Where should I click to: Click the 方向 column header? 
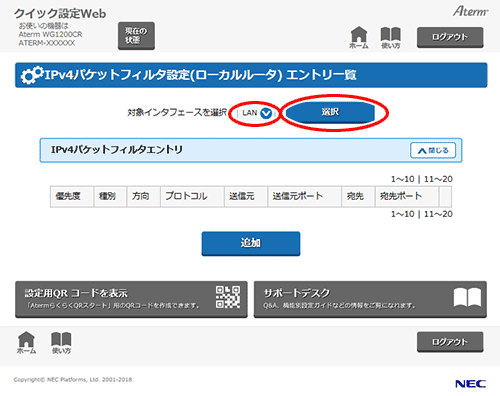tap(143, 196)
